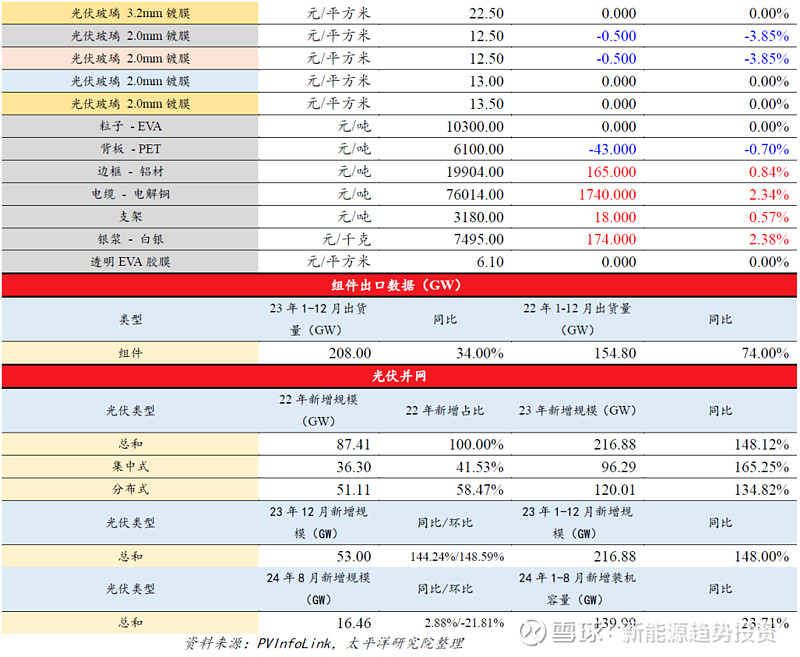This screenshot has height=657, width=800.
Task: Select the 22年1-12月出货量 column header
Action: click(577, 319)
